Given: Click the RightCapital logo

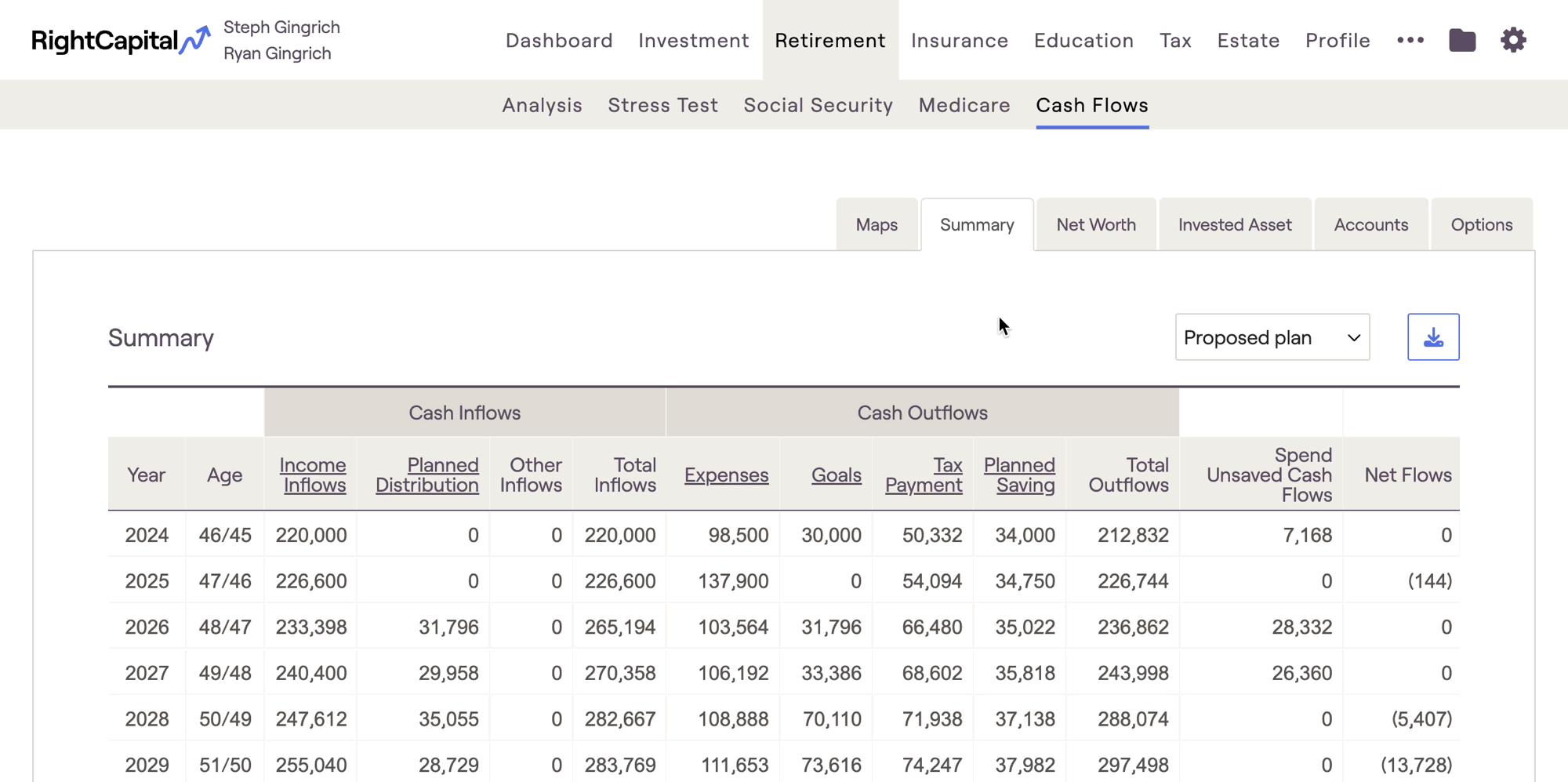Looking at the screenshot, I should pyautogui.click(x=120, y=40).
